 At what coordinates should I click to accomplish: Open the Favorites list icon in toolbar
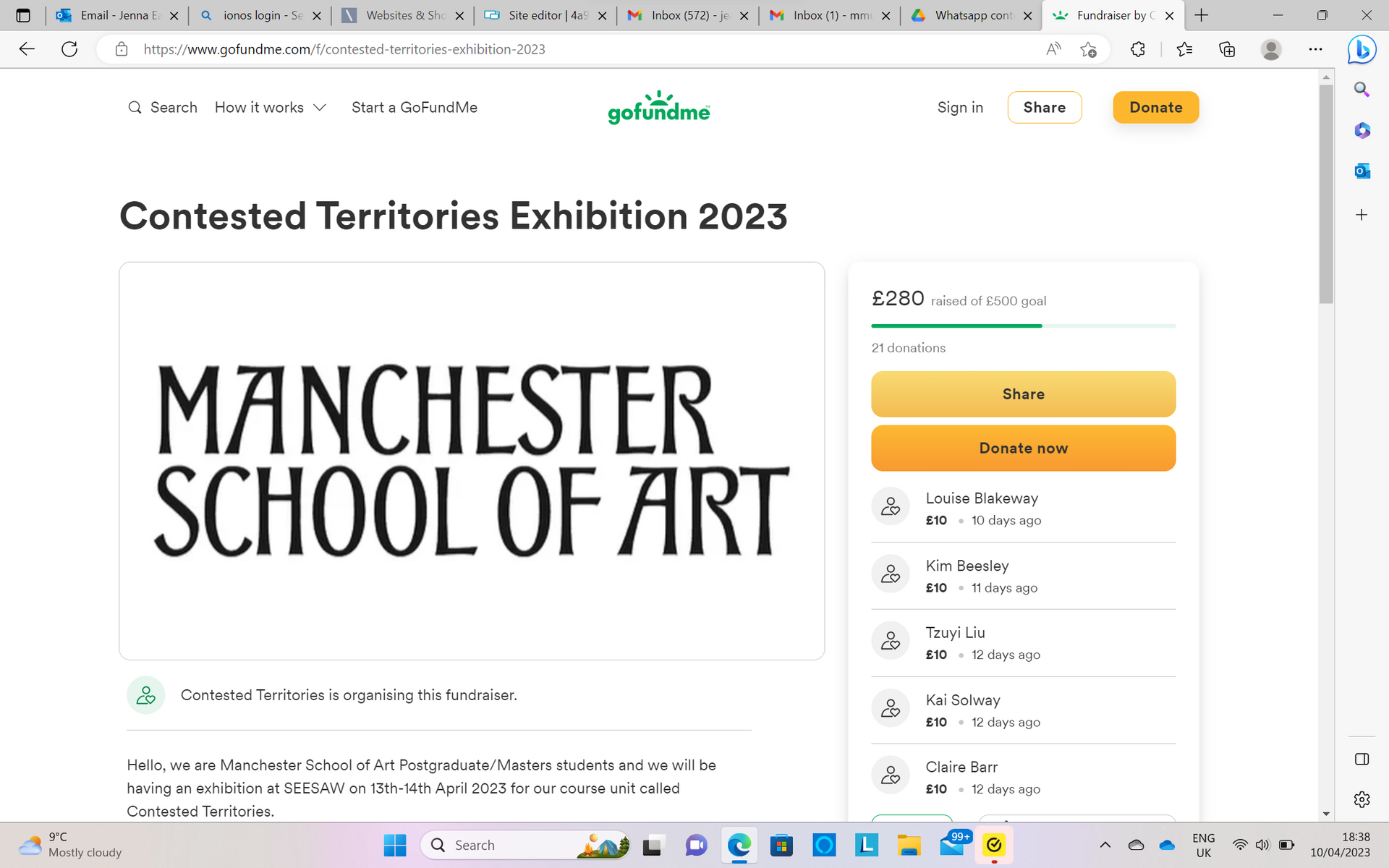[x=1185, y=49]
